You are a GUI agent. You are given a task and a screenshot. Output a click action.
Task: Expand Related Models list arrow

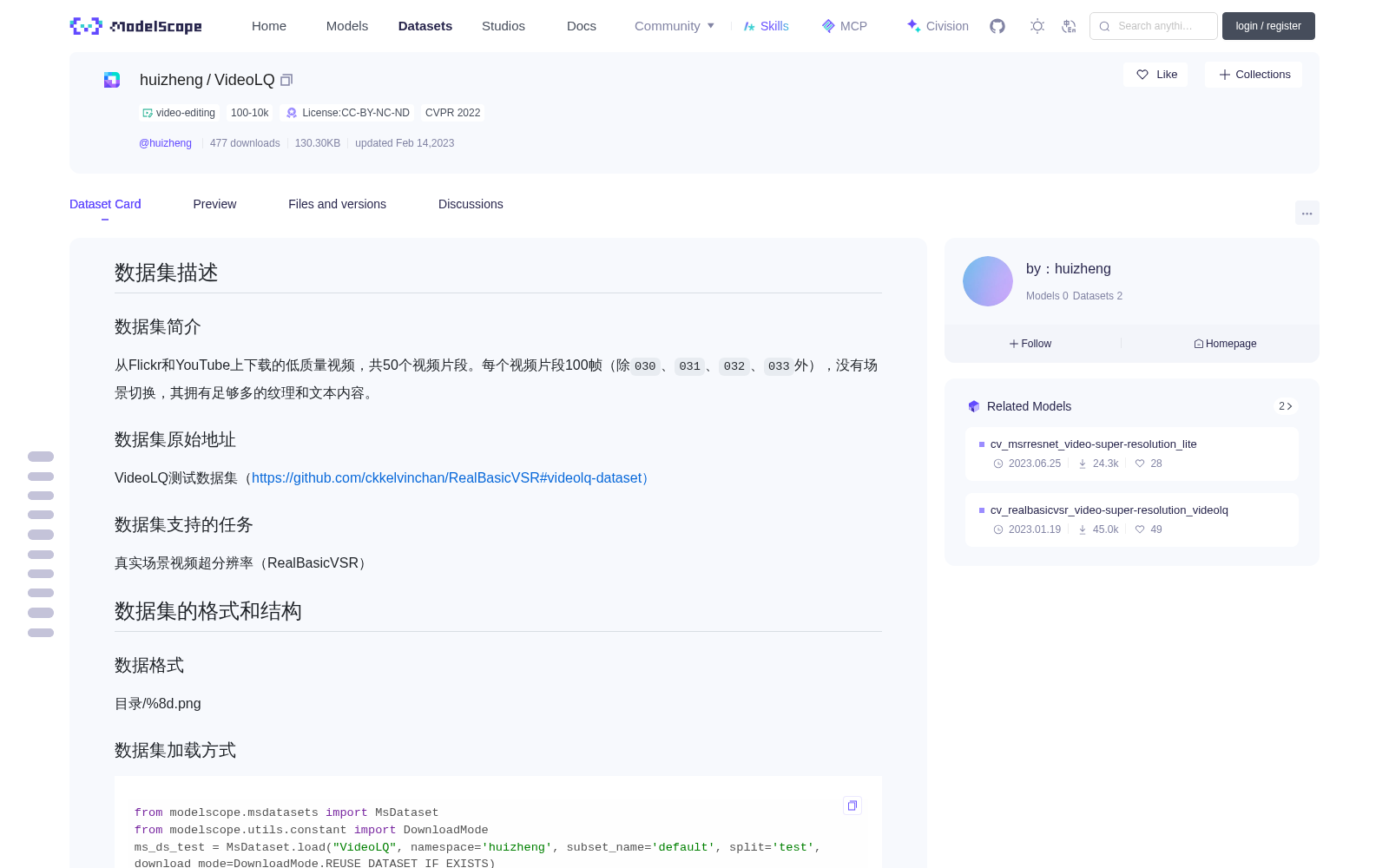1286,406
